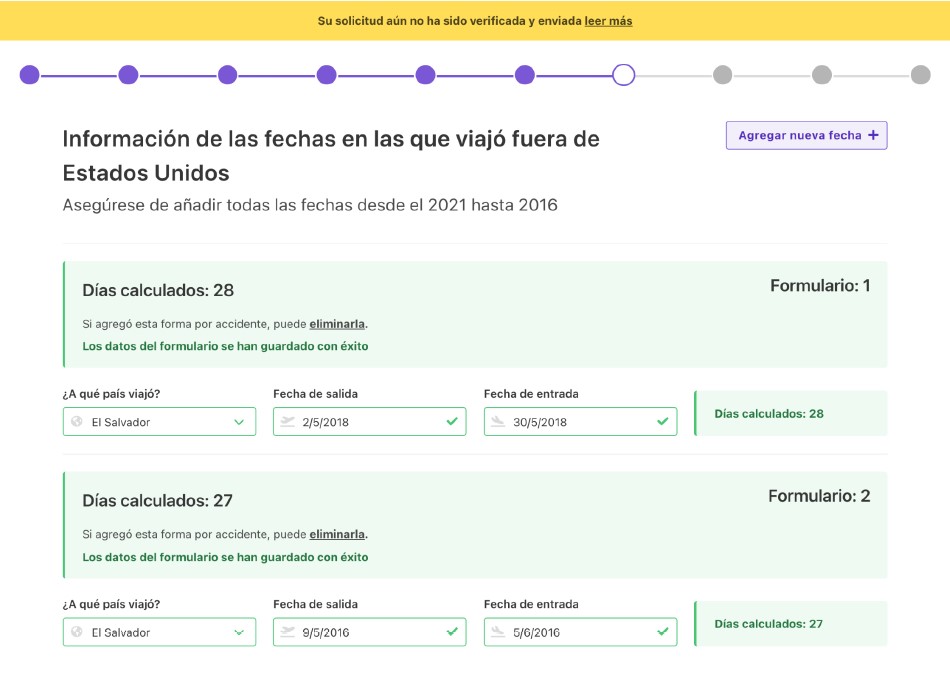Jump to the last progress step

(x=920, y=75)
